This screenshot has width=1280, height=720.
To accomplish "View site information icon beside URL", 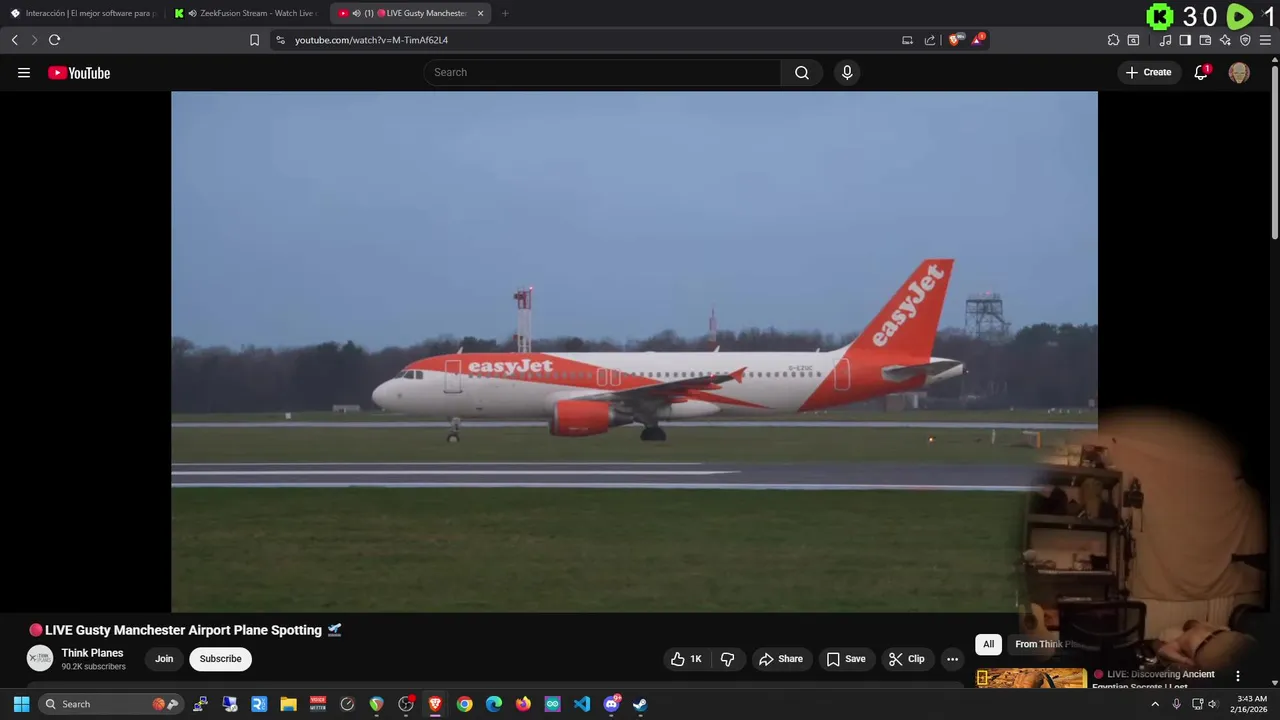I will (x=280, y=40).
